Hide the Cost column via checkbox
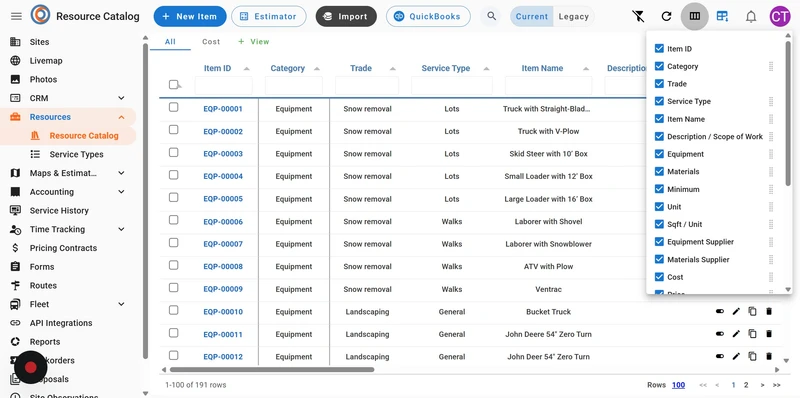Image resolution: width=800 pixels, height=398 pixels. [x=659, y=277]
